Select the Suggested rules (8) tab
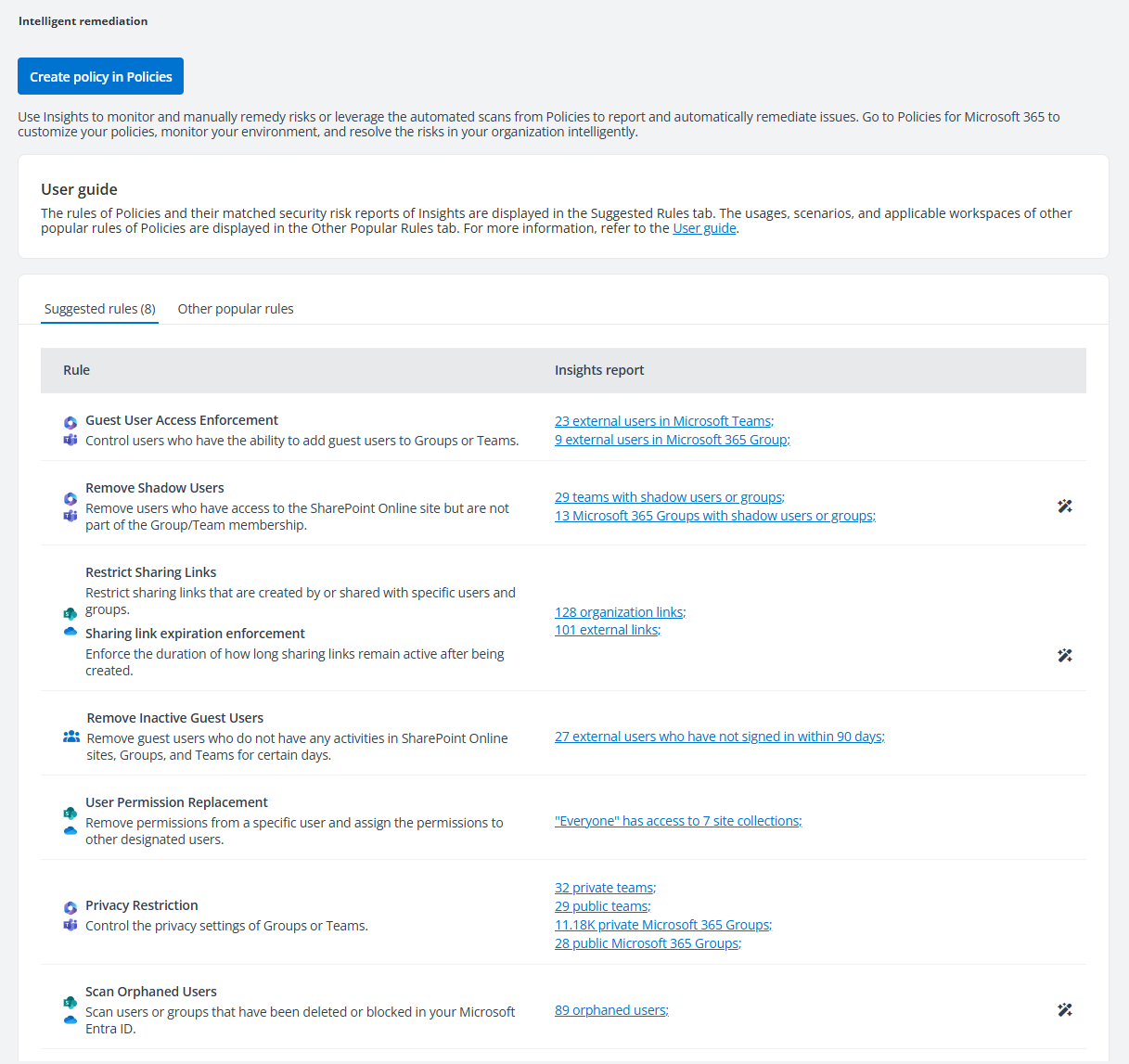1129x1064 pixels. click(100, 309)
